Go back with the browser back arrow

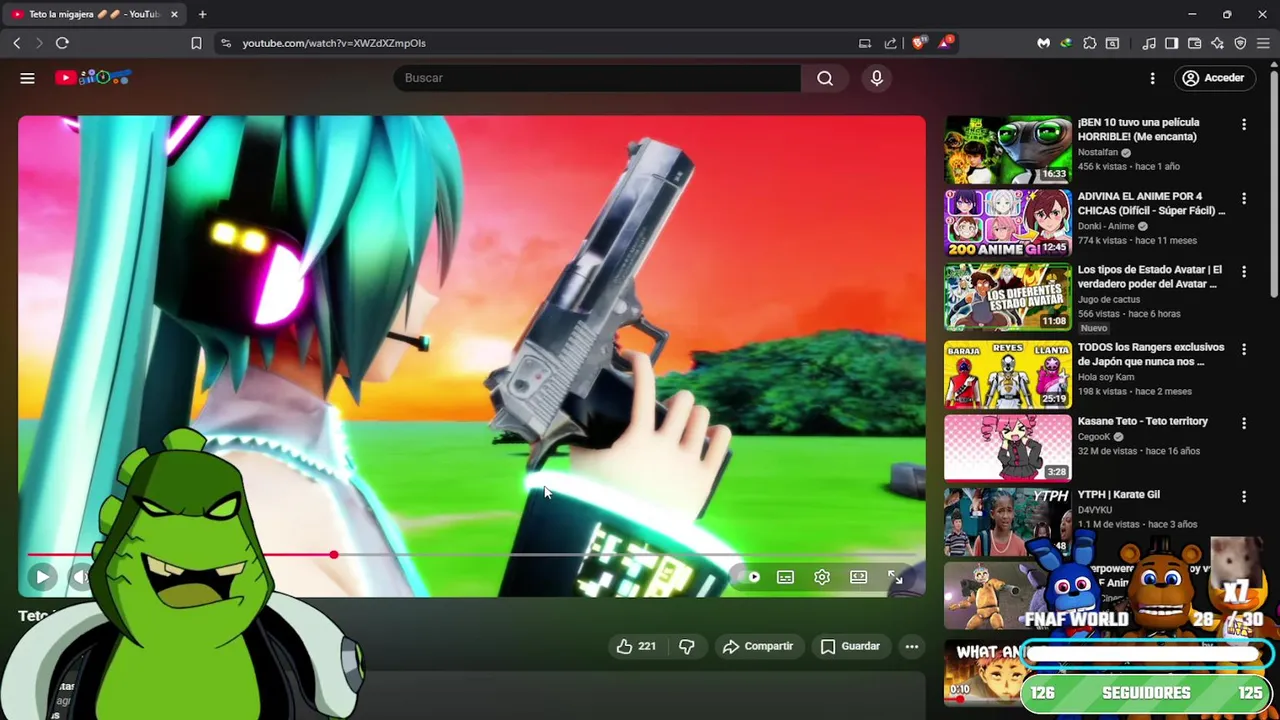[17, 43]
